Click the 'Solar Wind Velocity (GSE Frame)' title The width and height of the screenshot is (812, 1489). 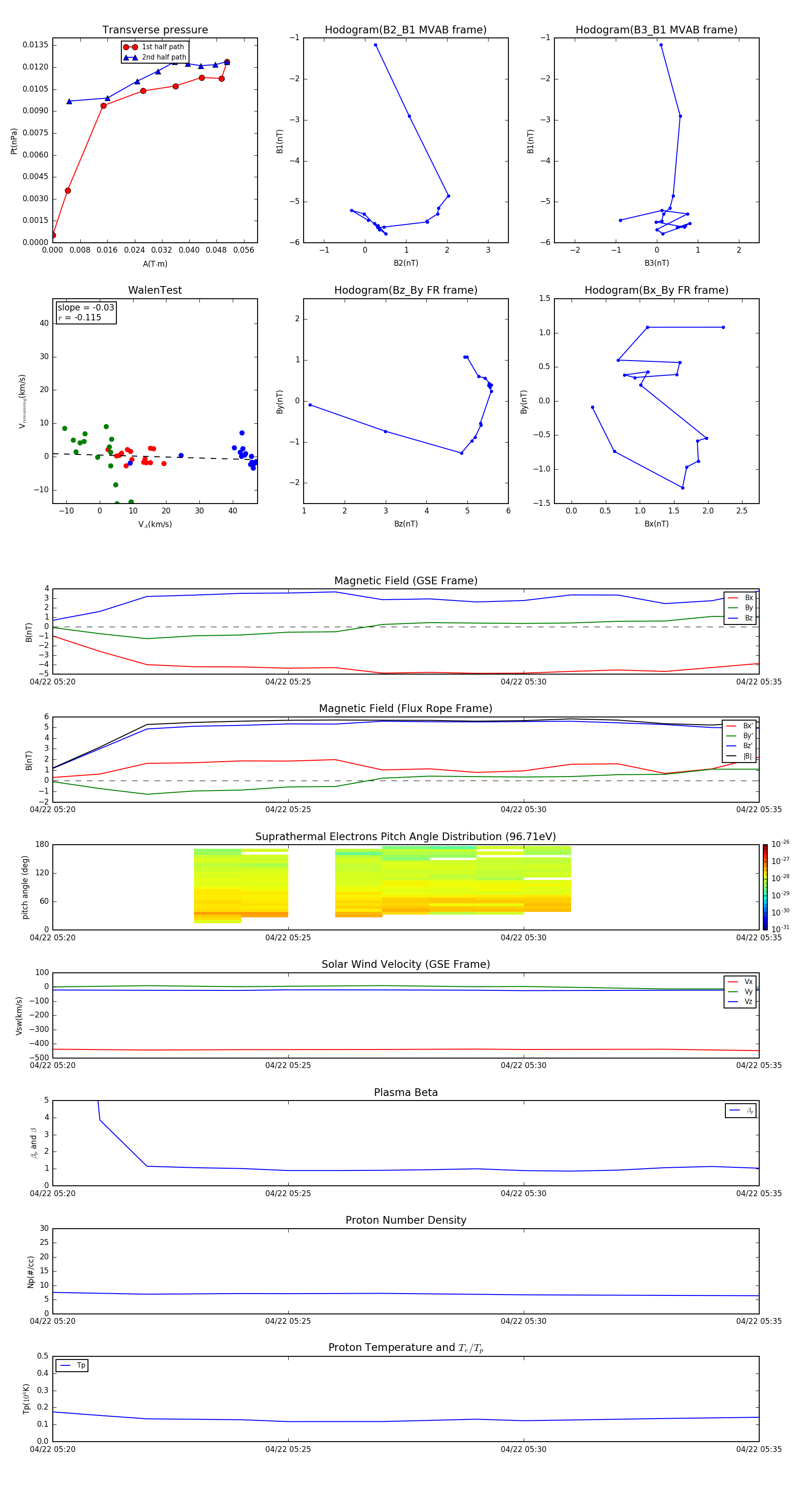pos(406,964)
